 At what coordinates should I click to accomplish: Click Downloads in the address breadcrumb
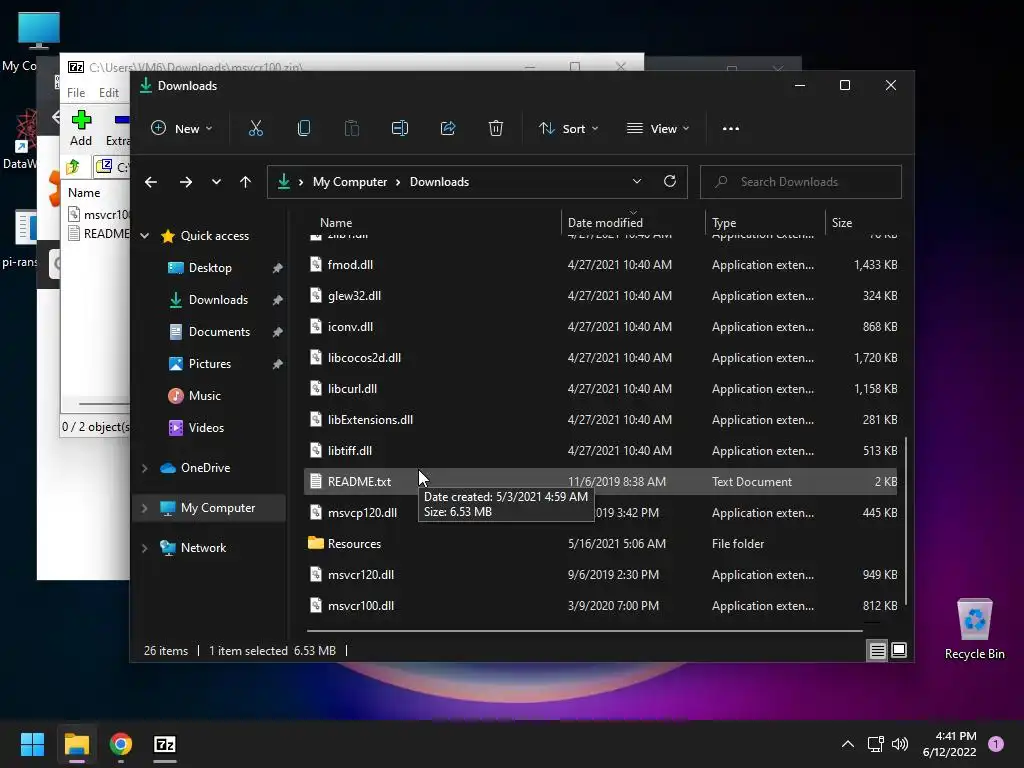[x=439, y=182]
